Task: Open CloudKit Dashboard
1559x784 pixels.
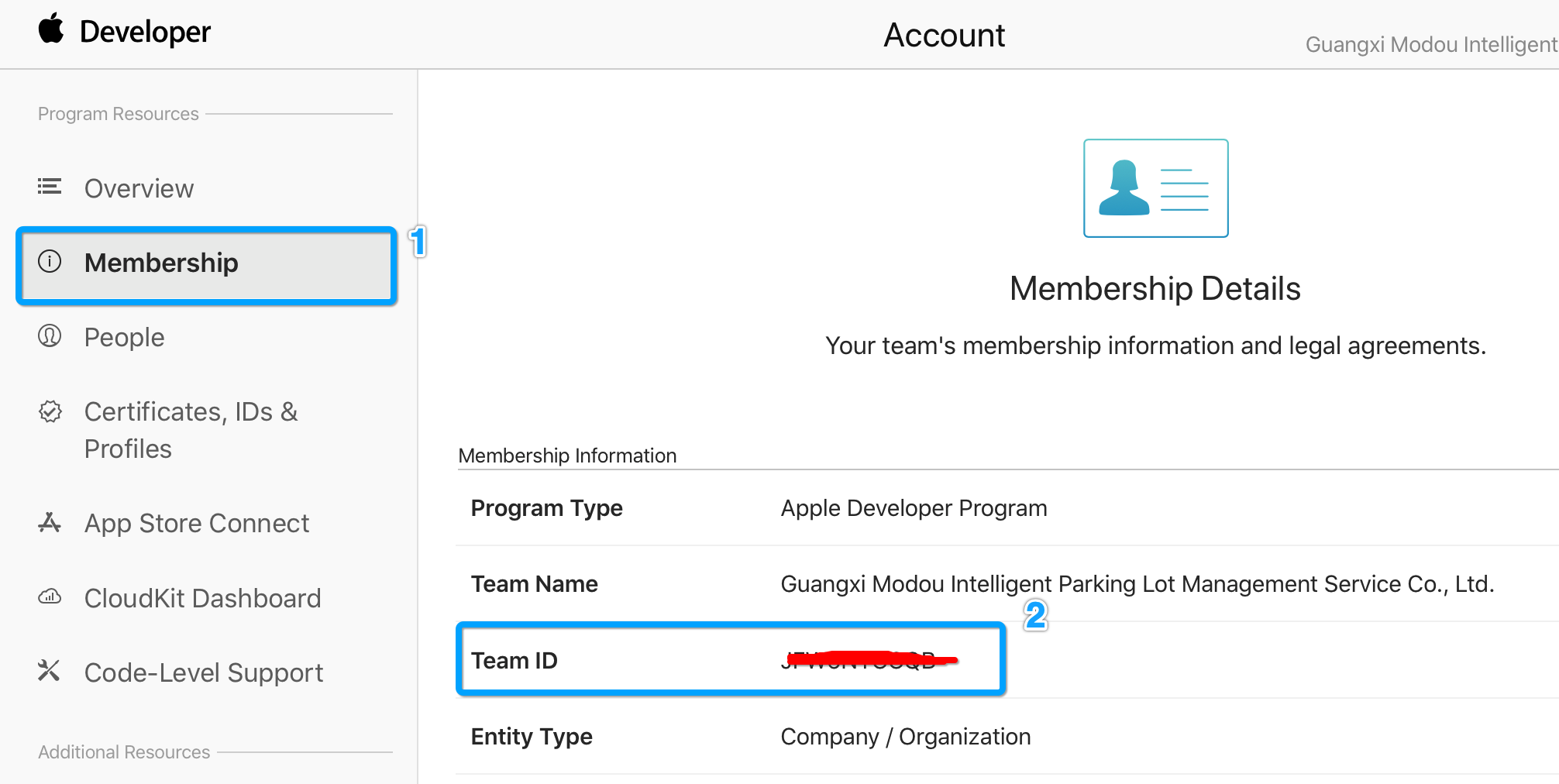Action: (x=202, y=598)
